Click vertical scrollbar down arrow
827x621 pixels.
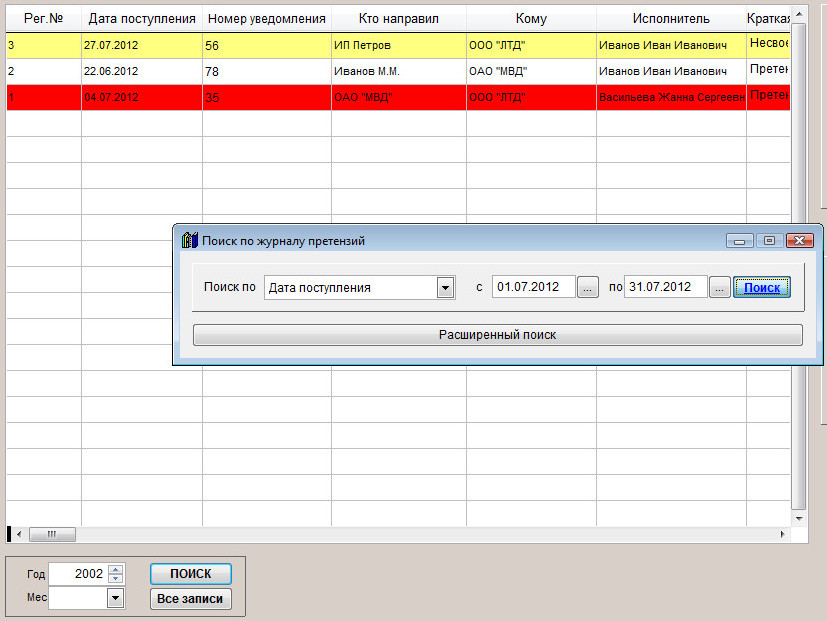[x=799, y=519]
